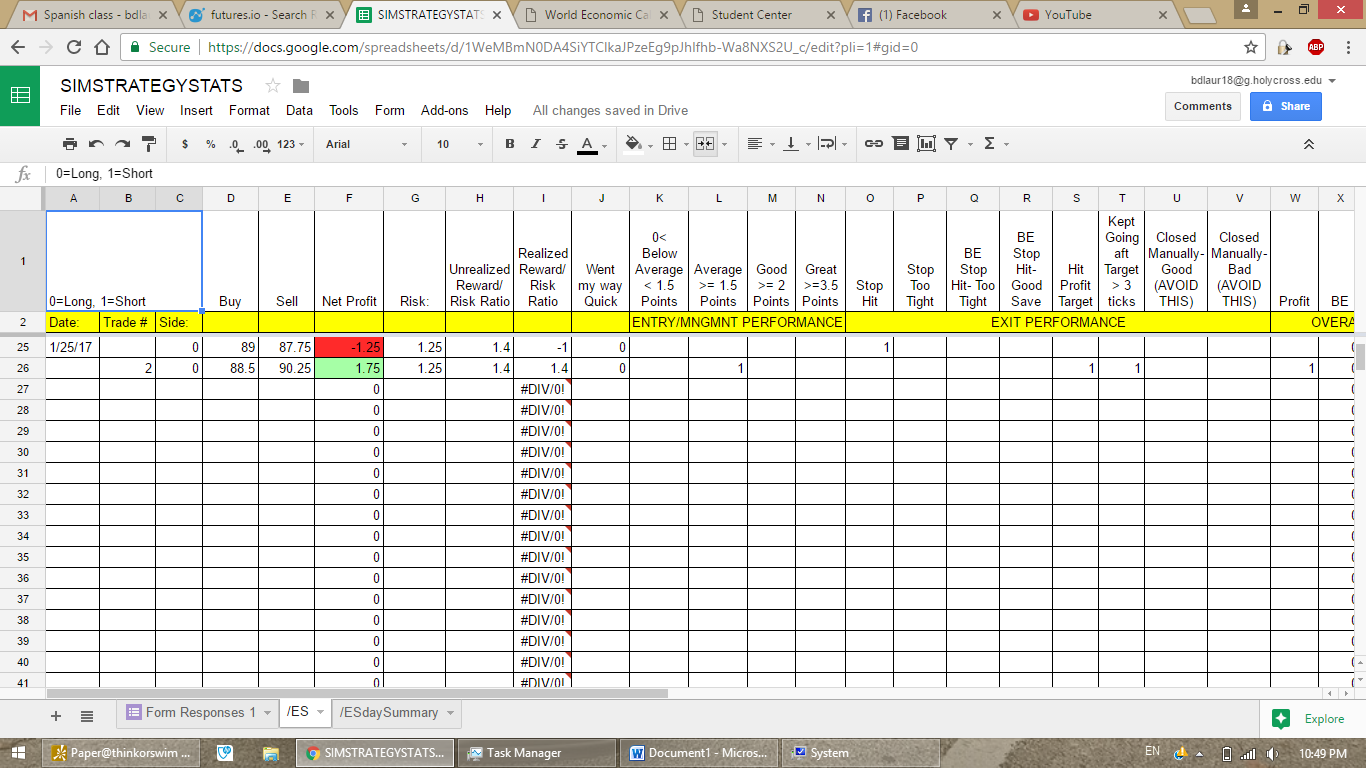Toggle merge cells button
Viewport: 1366px width, 768px height.
(705, 144)
